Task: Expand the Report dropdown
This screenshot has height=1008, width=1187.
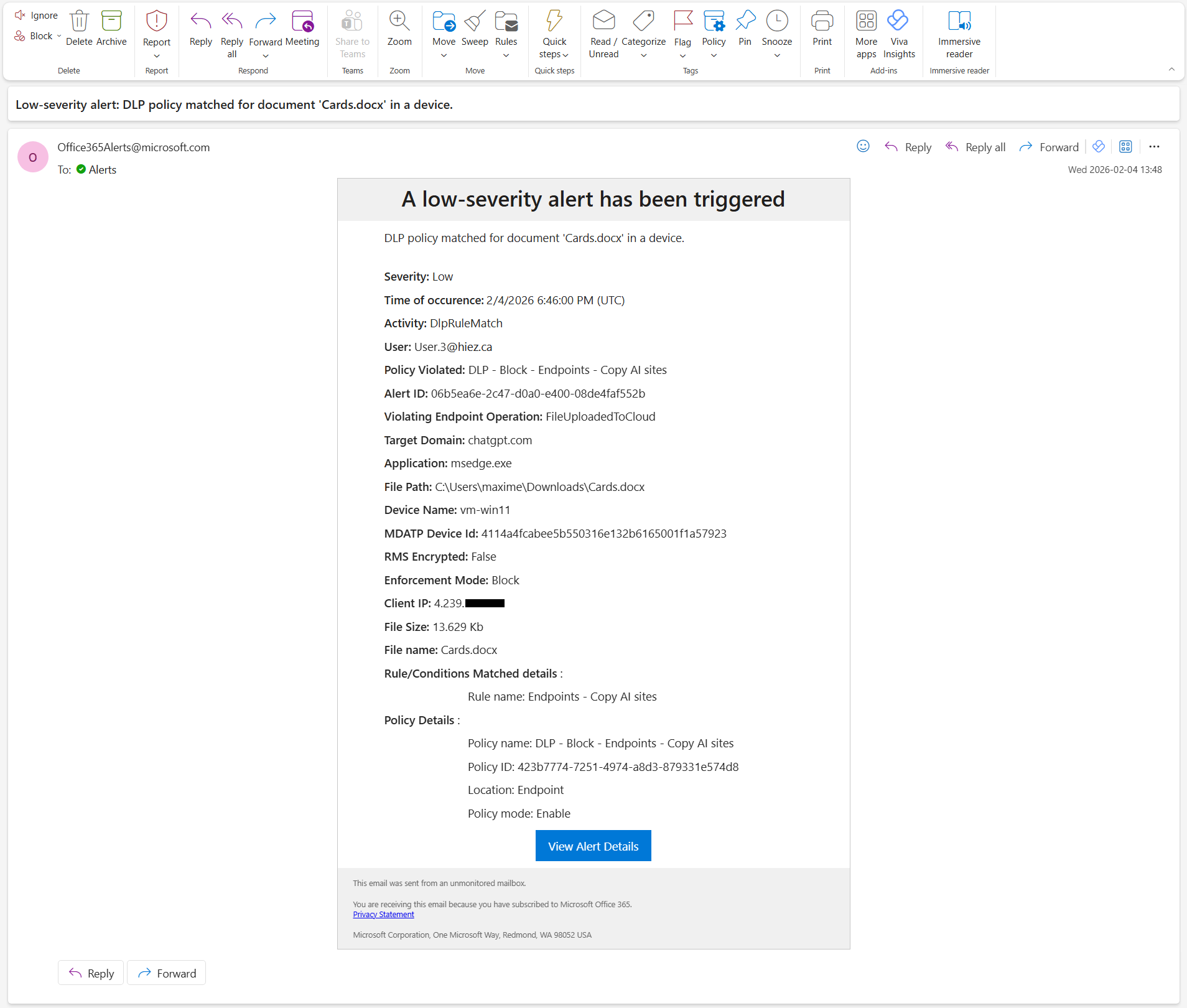Action: point(157,56)
